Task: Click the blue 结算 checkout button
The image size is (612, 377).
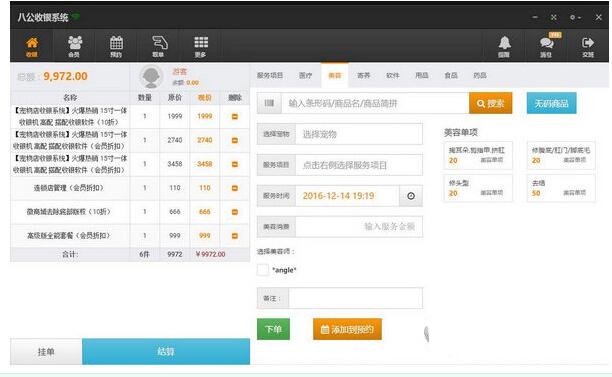Action: 166,351
